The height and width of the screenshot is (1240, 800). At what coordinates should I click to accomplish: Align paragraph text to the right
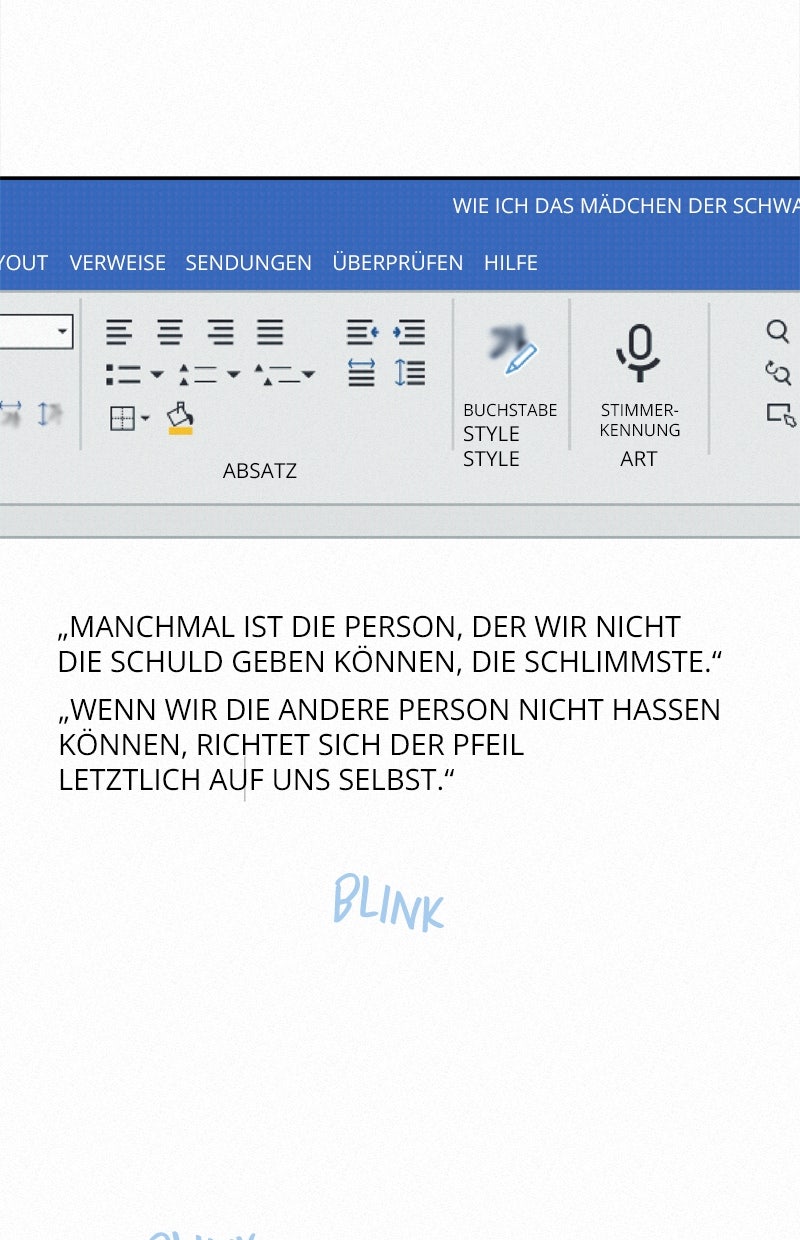pyautogui.click(x=220, y=332)
